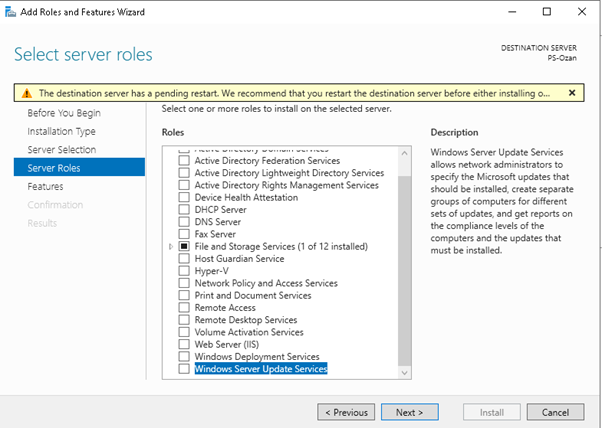602x428 pixels.
Task: Enable the DHCP Server role checkbox
Action: point(183,210)
